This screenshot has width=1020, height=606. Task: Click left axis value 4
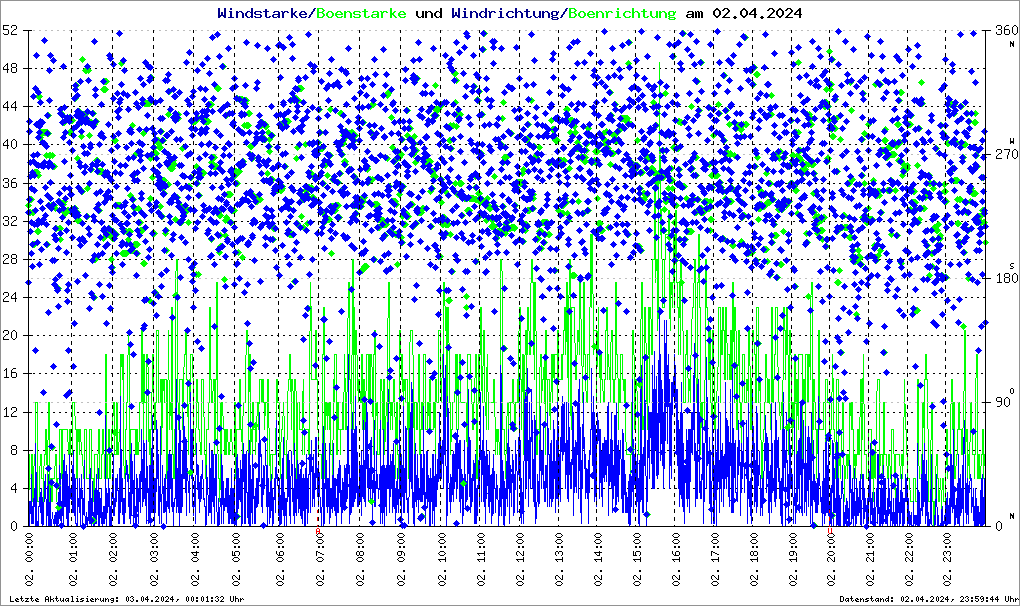(x=14, y=488)
